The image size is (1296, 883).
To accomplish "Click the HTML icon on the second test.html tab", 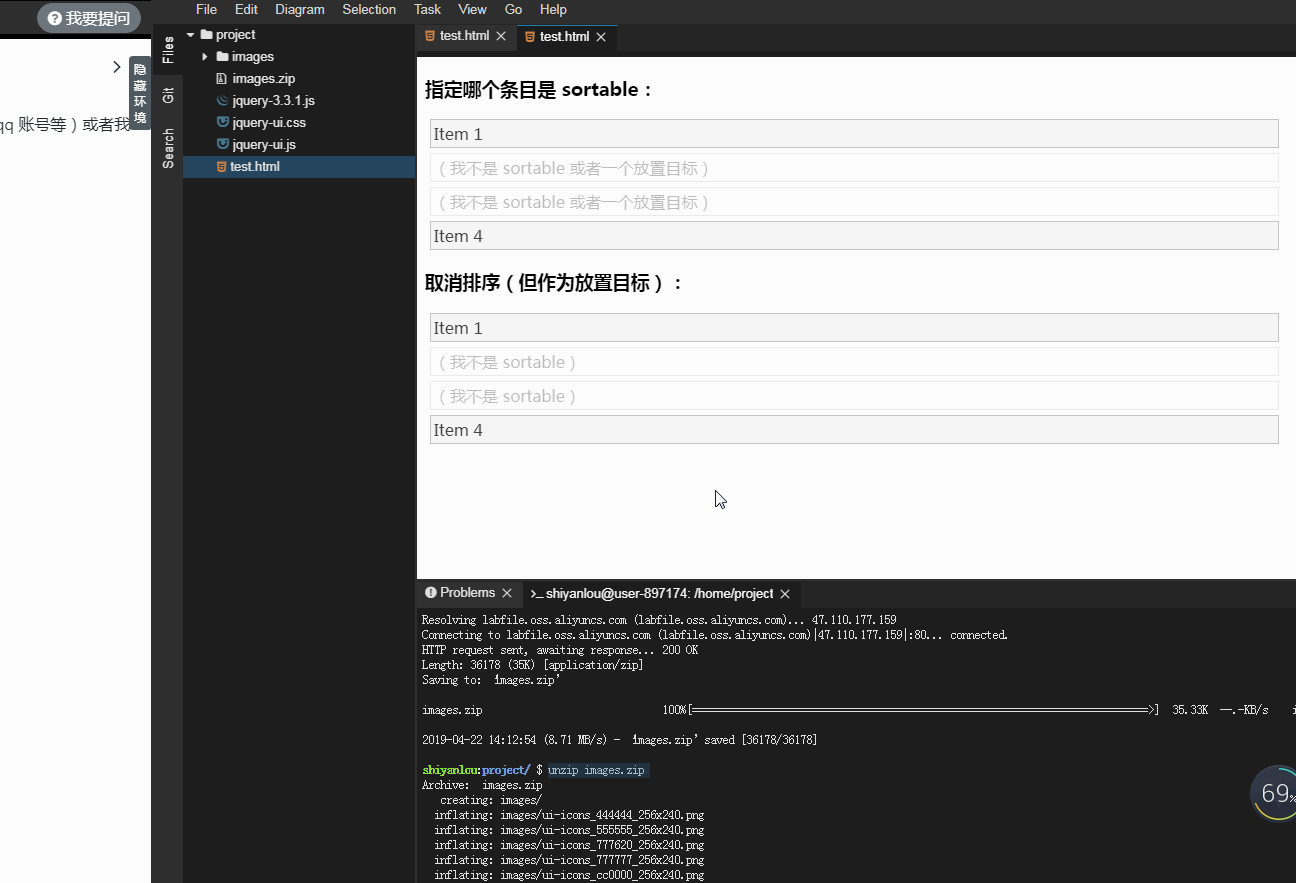I will [530, 37].
